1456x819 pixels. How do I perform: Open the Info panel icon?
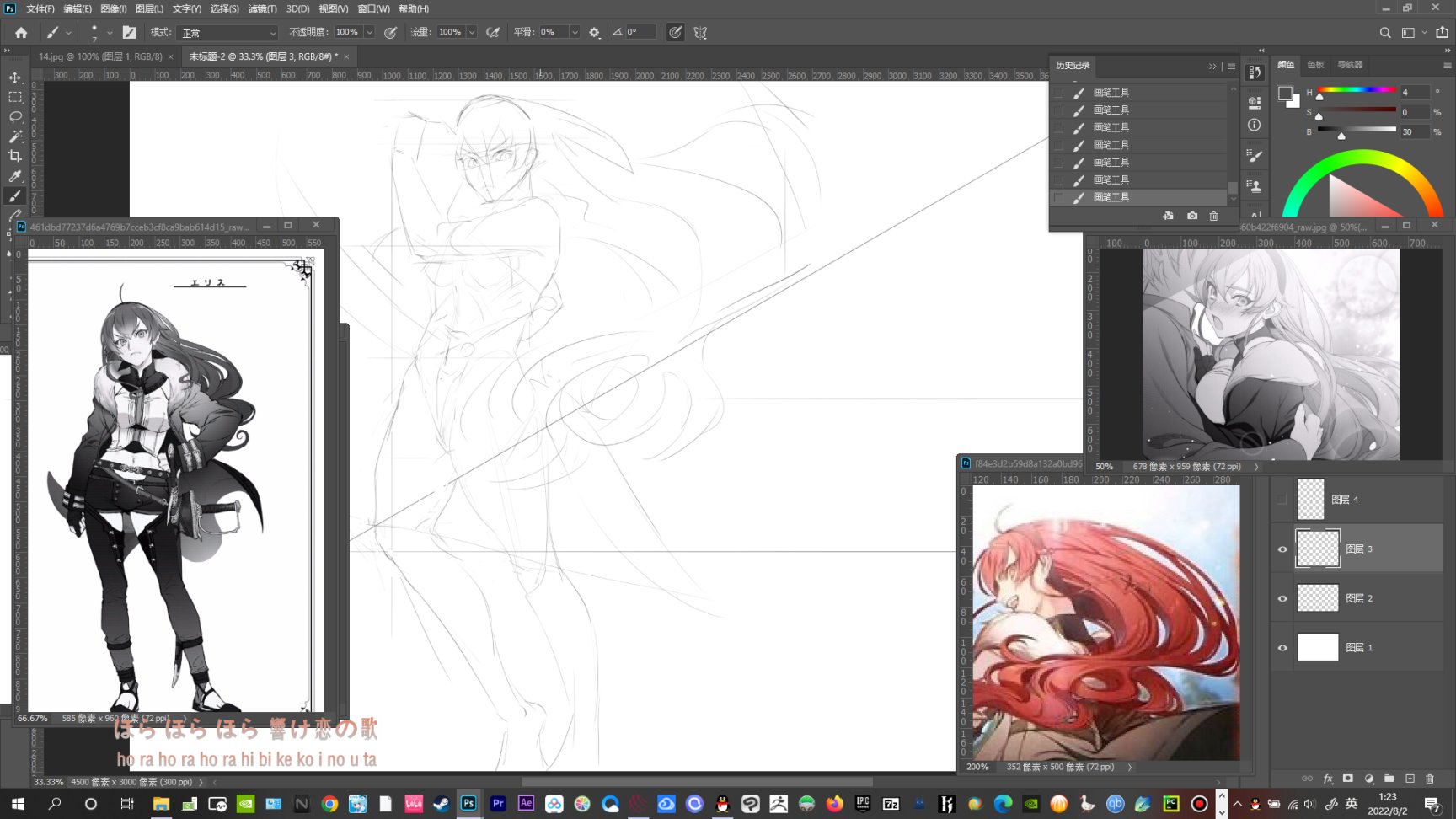point(1255,125)
